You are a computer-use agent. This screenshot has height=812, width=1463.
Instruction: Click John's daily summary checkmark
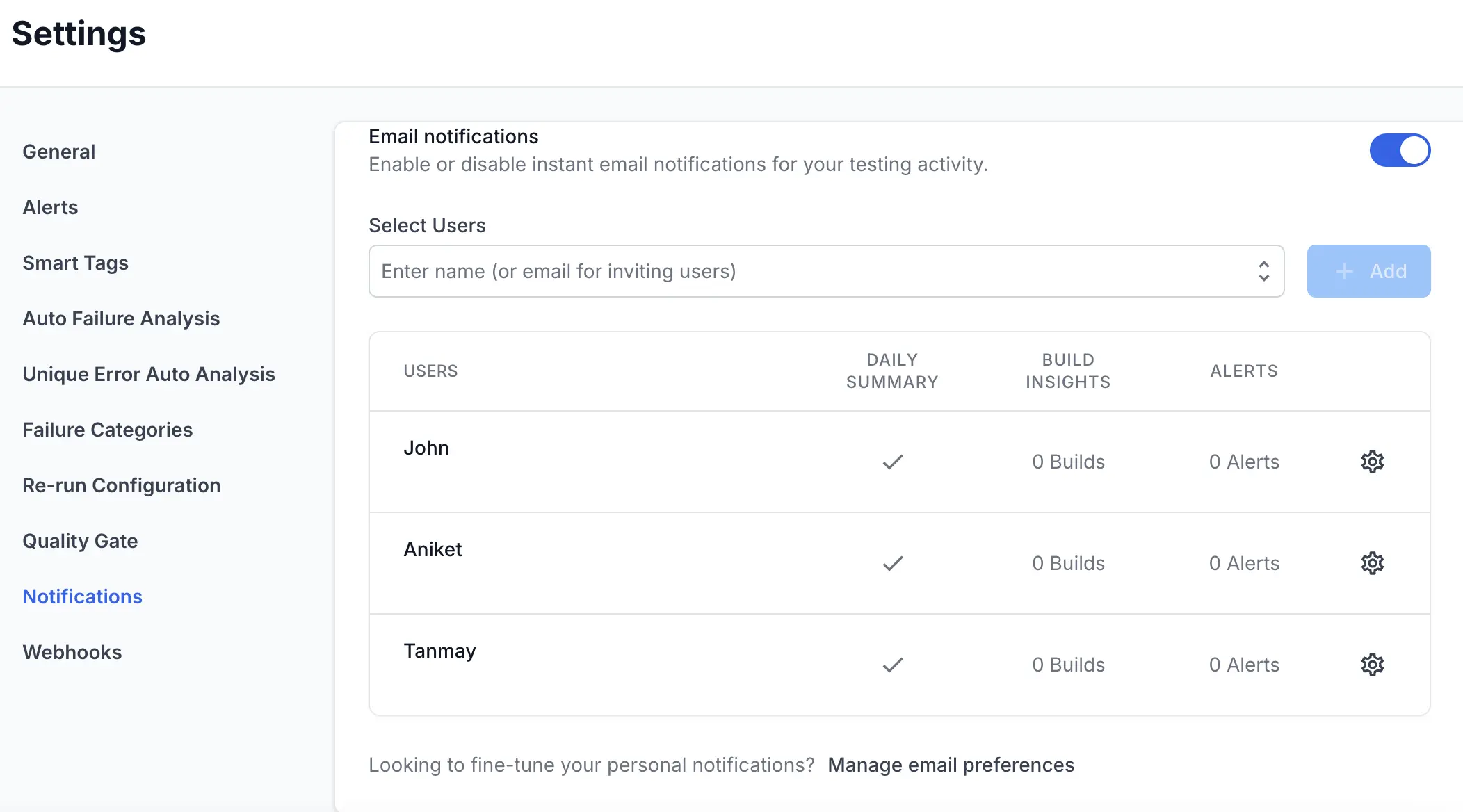pos(892,462)
